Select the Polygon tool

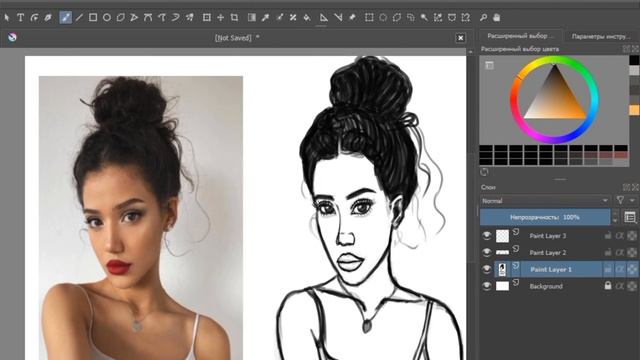tap(120, 18)
